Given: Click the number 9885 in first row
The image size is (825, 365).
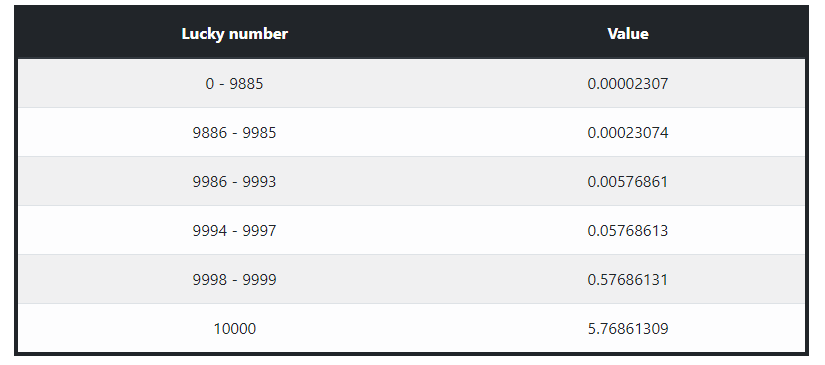Looking at the screenshot, I should tap(246, 84).
